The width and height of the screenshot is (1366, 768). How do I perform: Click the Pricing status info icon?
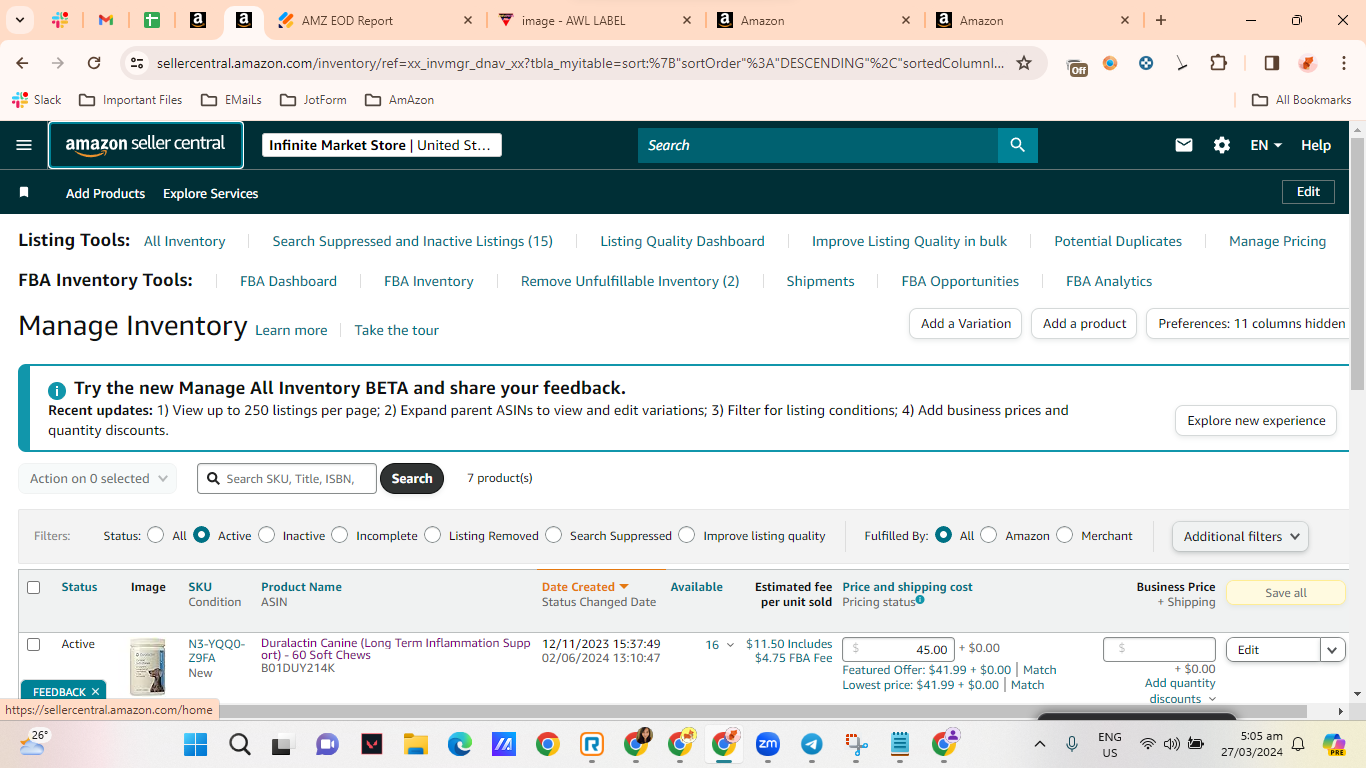(x=920, y=600)
